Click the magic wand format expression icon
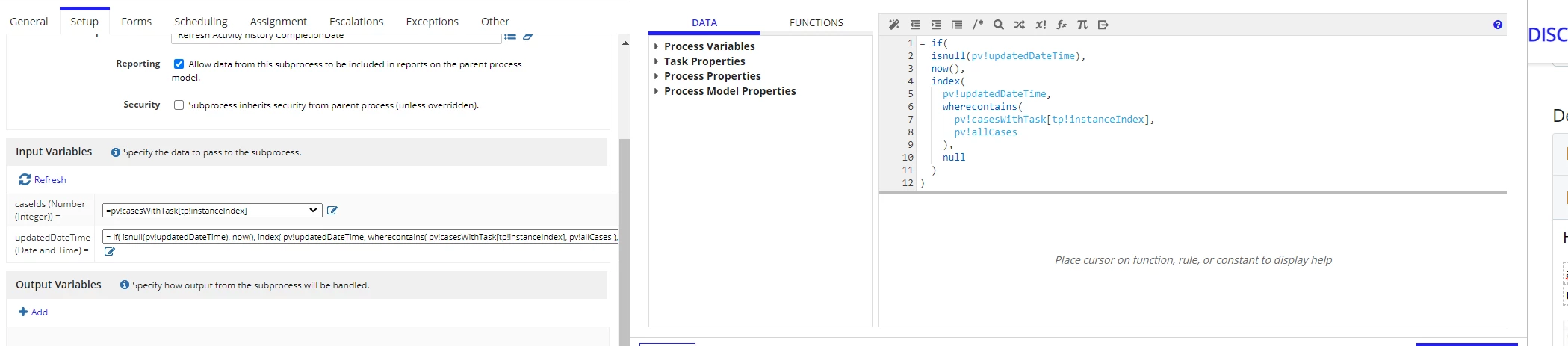This screenshot has width=1568, height=346. 893,25
